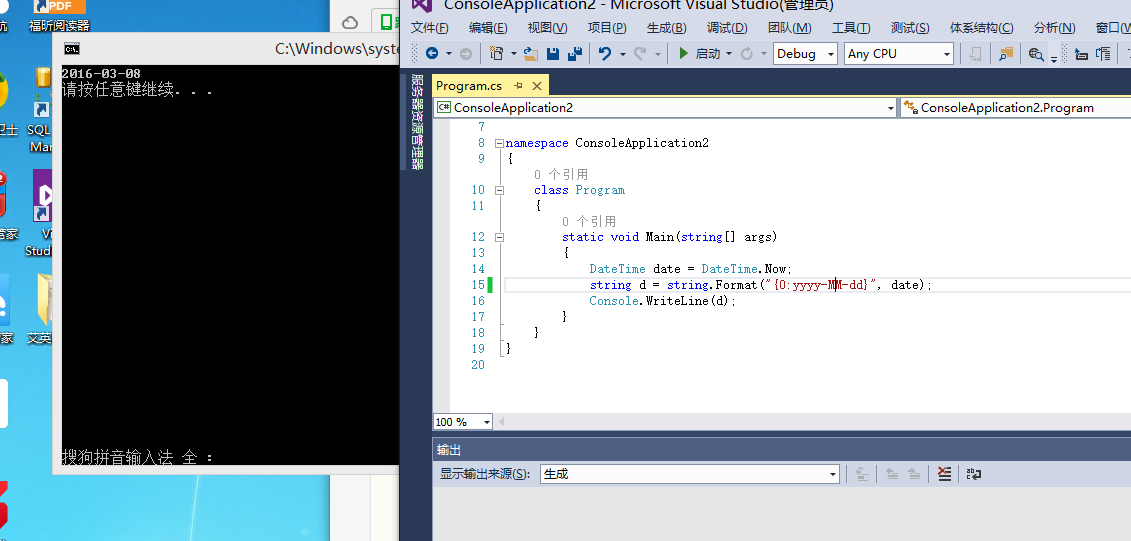This screenshot has width=1131, height=541.
Task: Collapse the namespace ConsoleApplication2 block
Action: (x=499, y=143)
